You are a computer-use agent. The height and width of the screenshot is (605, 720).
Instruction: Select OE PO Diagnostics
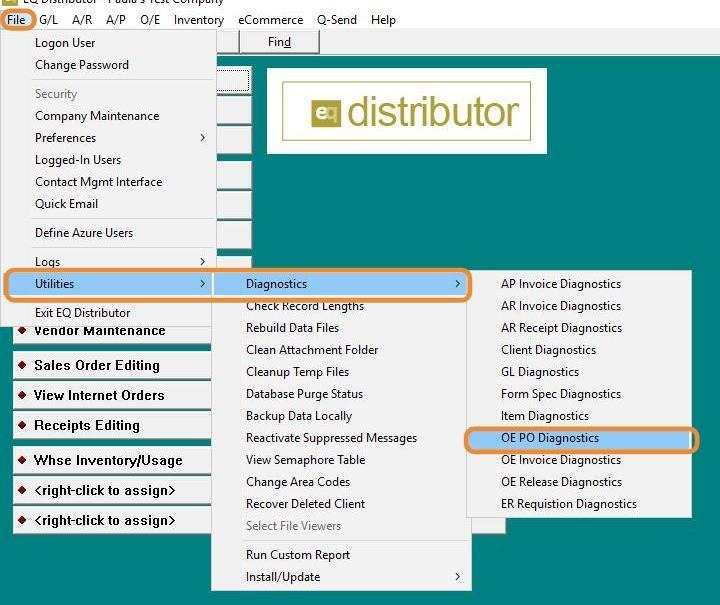(579, 438)
